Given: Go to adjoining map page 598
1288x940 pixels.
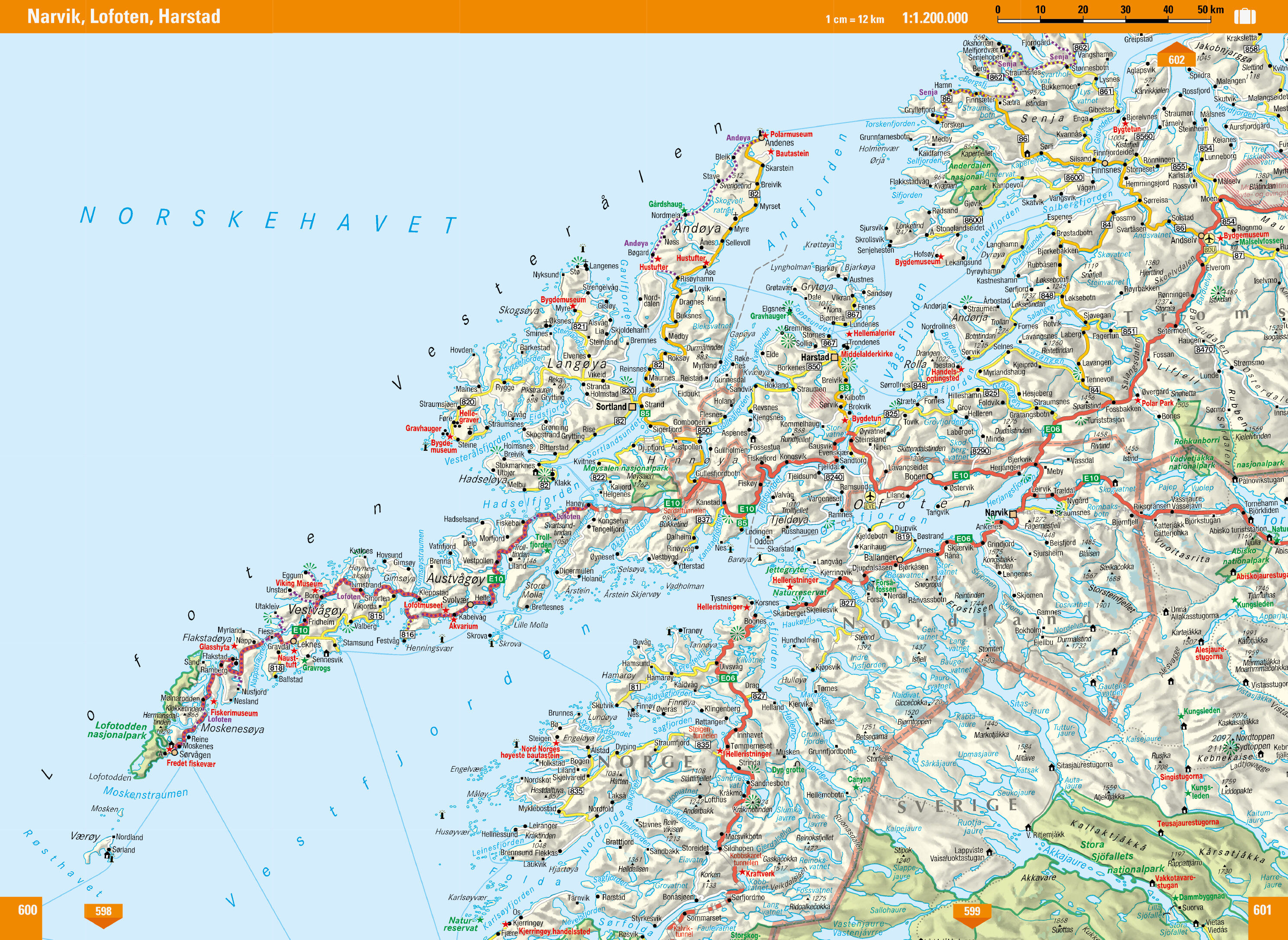Looking at the screenshot, I should coord(103,911).
